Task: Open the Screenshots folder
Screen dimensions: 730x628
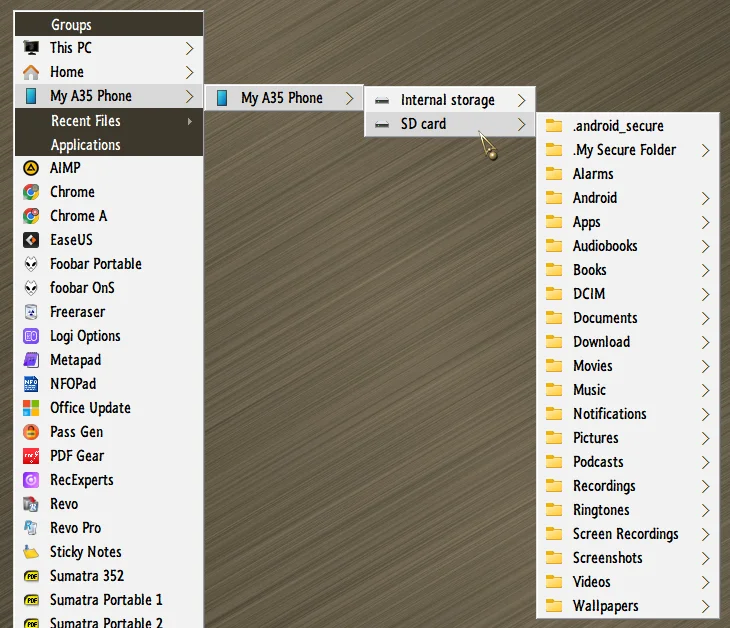Action: click(628, 558)
